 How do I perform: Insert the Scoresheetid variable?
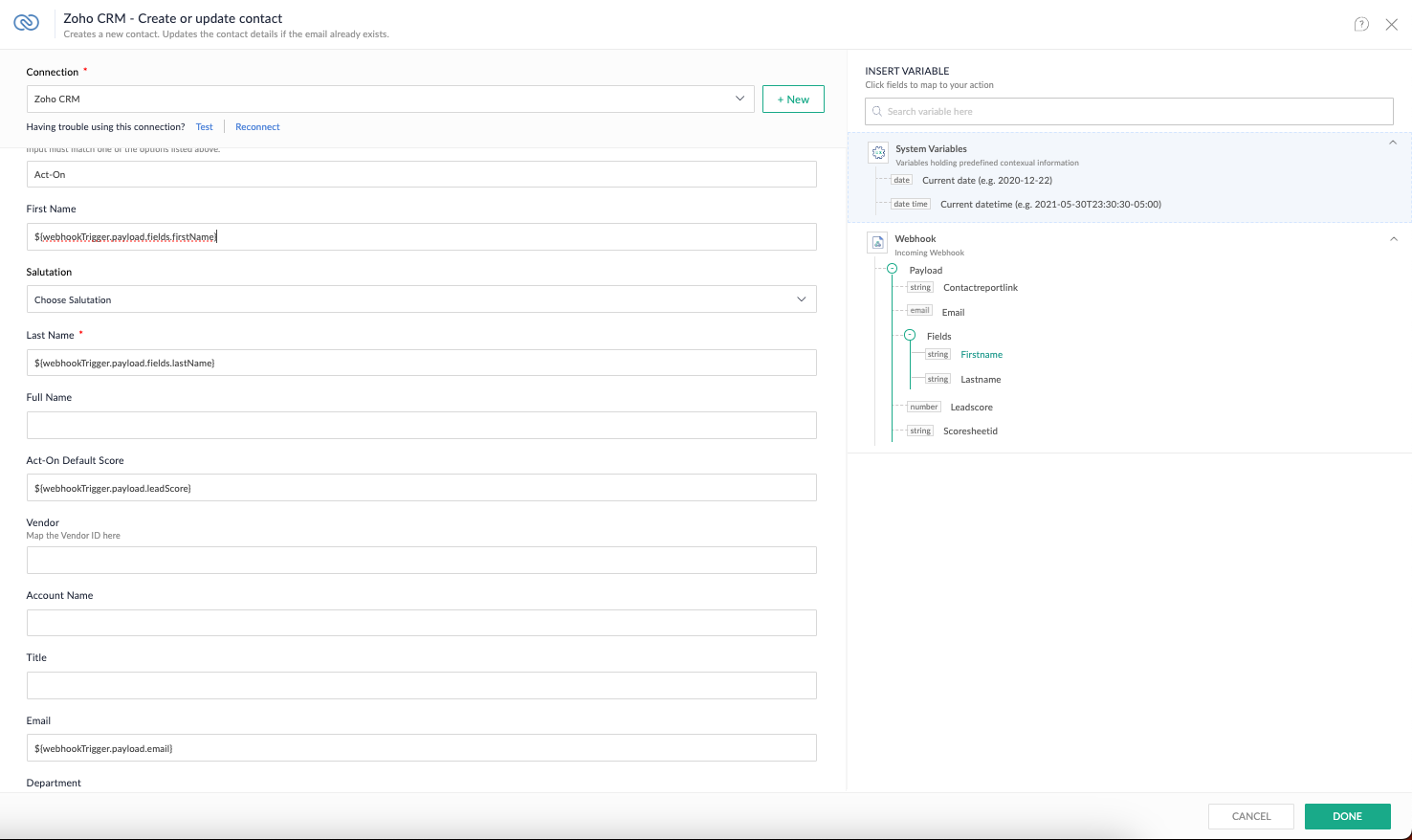970,431
